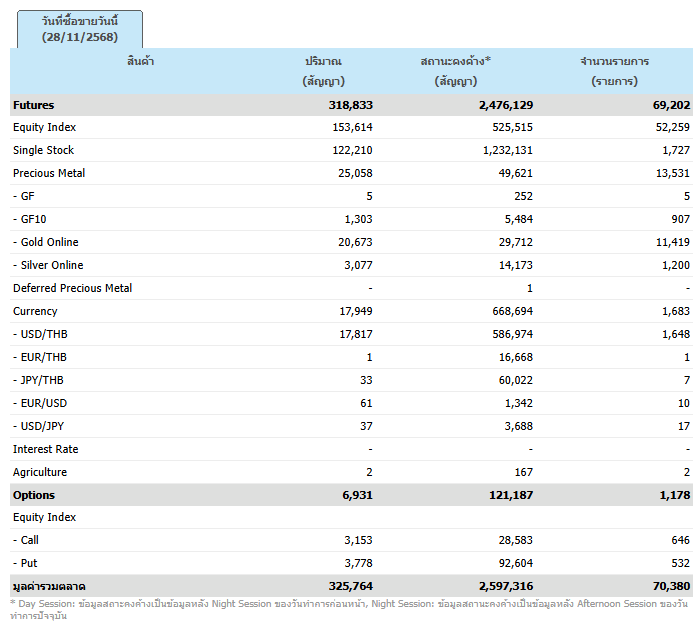Image resolution: width=699 pixels, height=624 pixels.
Task: Select the Gold Online row label
Action: coord(46,243)
